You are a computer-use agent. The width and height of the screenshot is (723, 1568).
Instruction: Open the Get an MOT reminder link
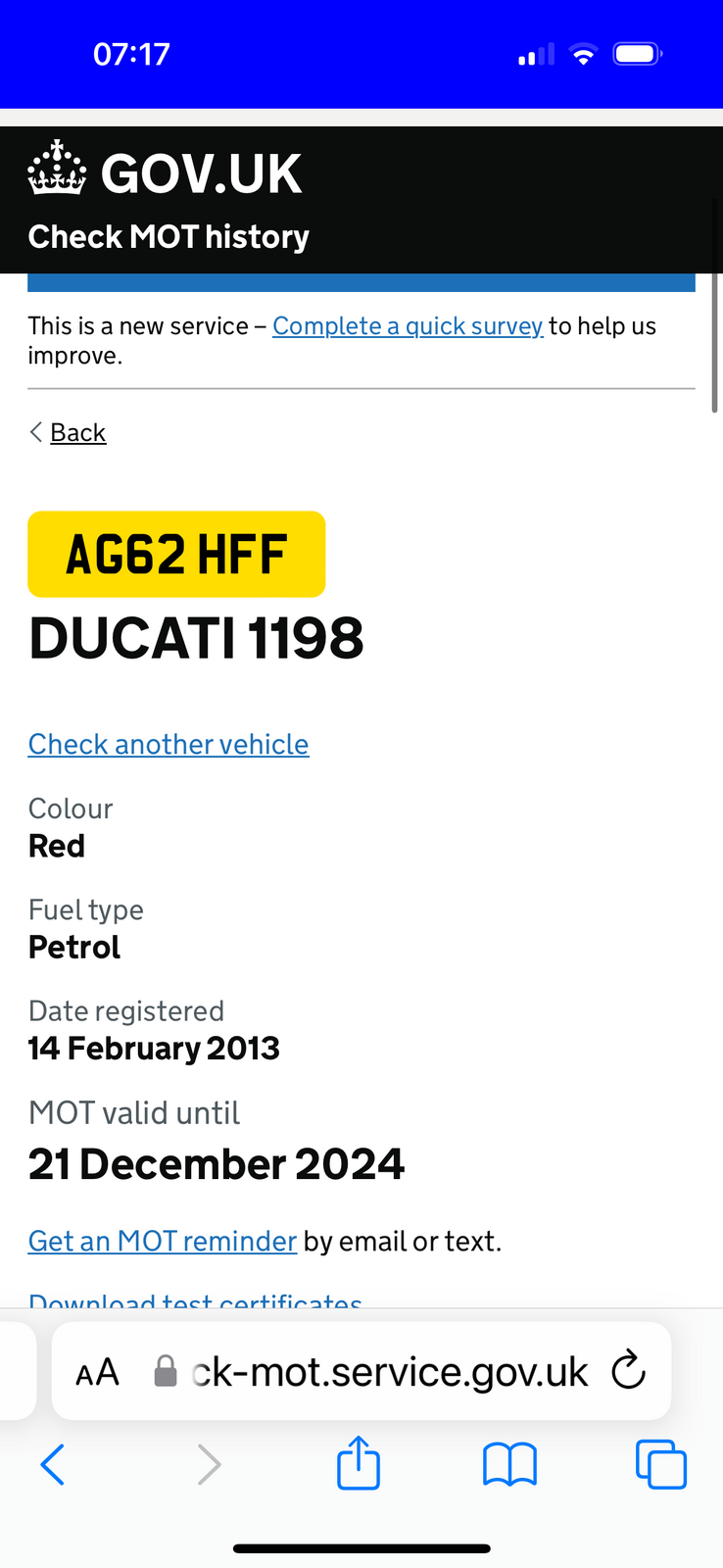[x=163, y=1241]
